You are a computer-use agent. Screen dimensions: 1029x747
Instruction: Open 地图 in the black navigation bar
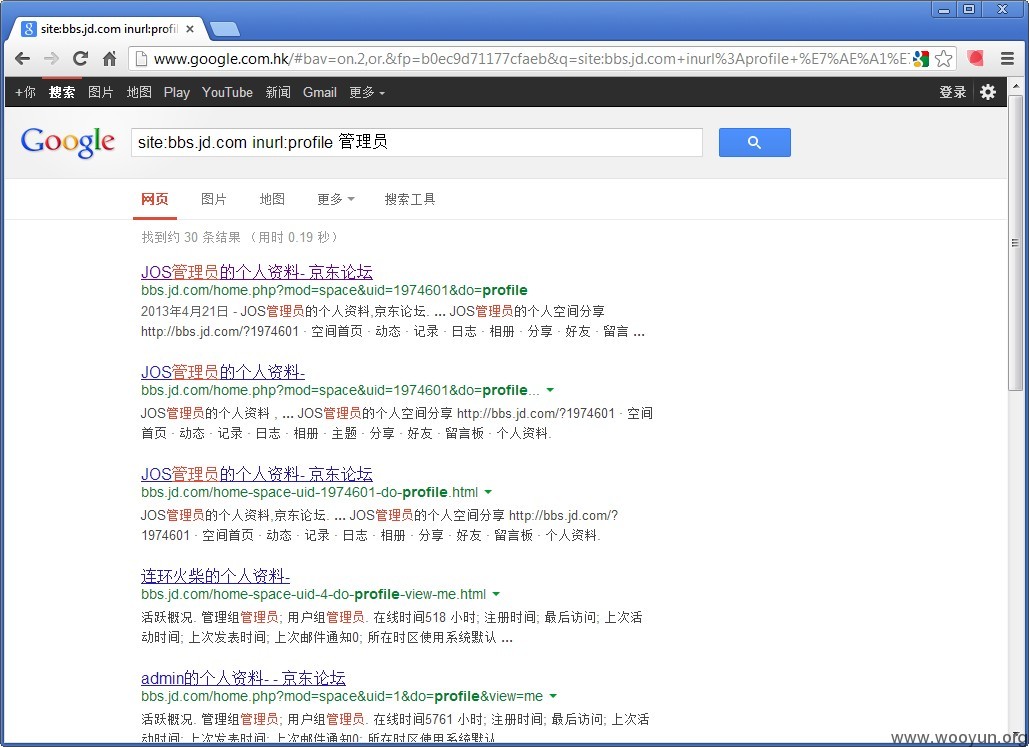tap(138, 92)
